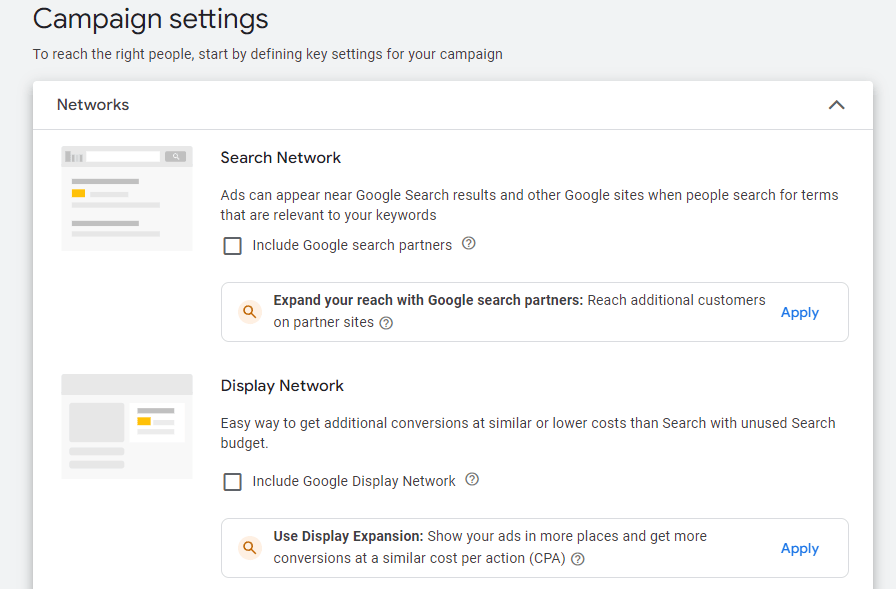Screen dimensions: 896x589
Task: Select the Search Network illustration thumbnail
Action: (127, 198)
